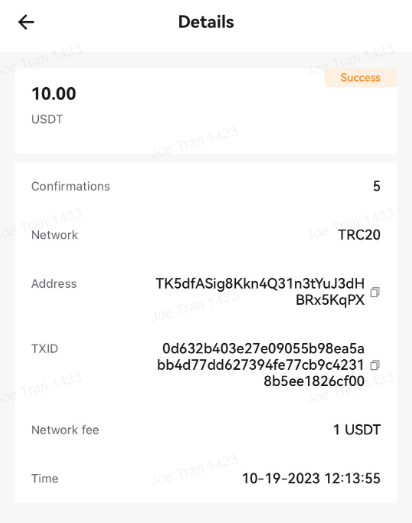Open the 0d632b403e transaction hash
Screen dimensions: 412x523
(261, 365)
